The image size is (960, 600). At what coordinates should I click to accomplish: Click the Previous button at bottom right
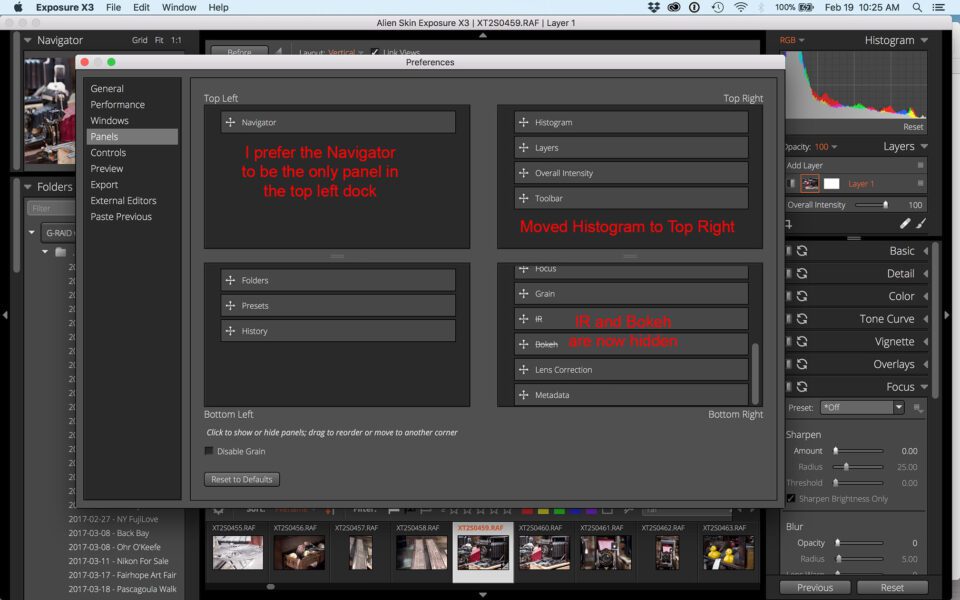[x=815, y=588]
